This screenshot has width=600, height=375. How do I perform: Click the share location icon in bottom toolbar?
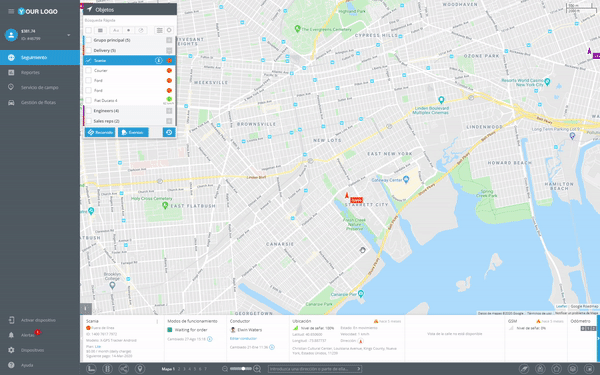point(124,369)
